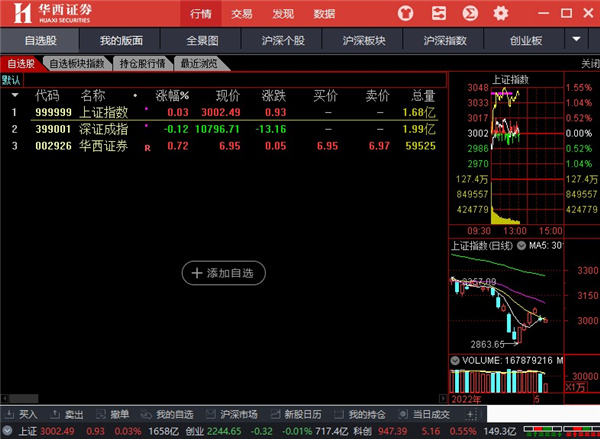Screen dimensions: 600x439
Task: Sort by the 涨跌 column header
Action: [x=274, y=95]
